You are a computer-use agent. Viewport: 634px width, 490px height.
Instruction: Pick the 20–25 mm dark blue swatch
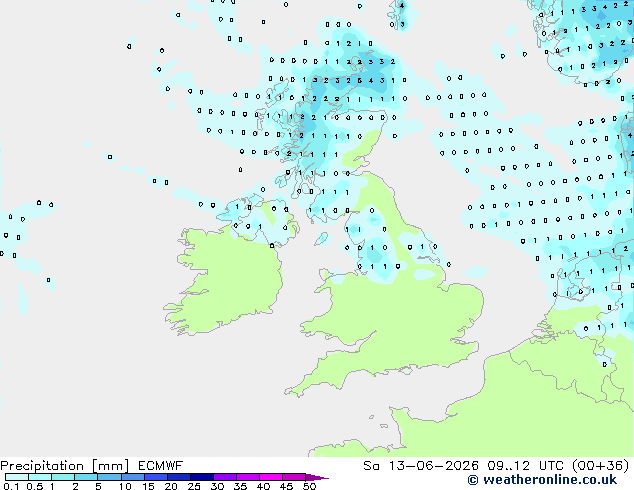click(x=179, y=477)
